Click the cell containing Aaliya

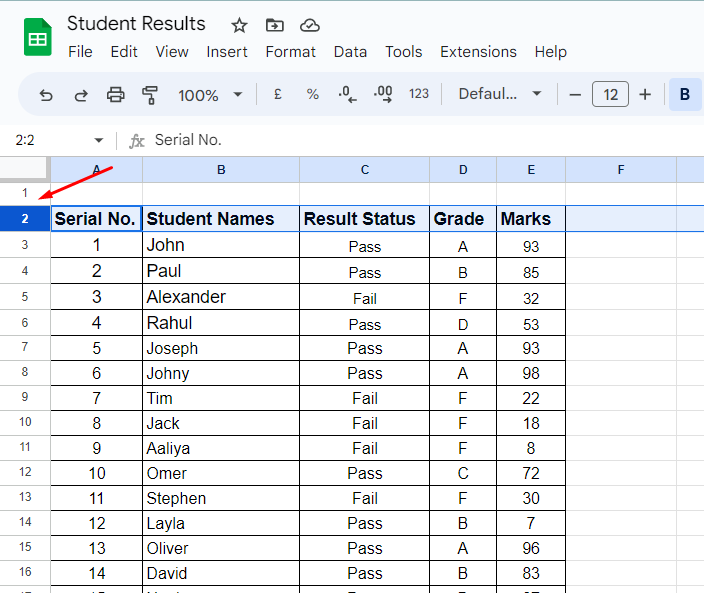coord(221,448)
